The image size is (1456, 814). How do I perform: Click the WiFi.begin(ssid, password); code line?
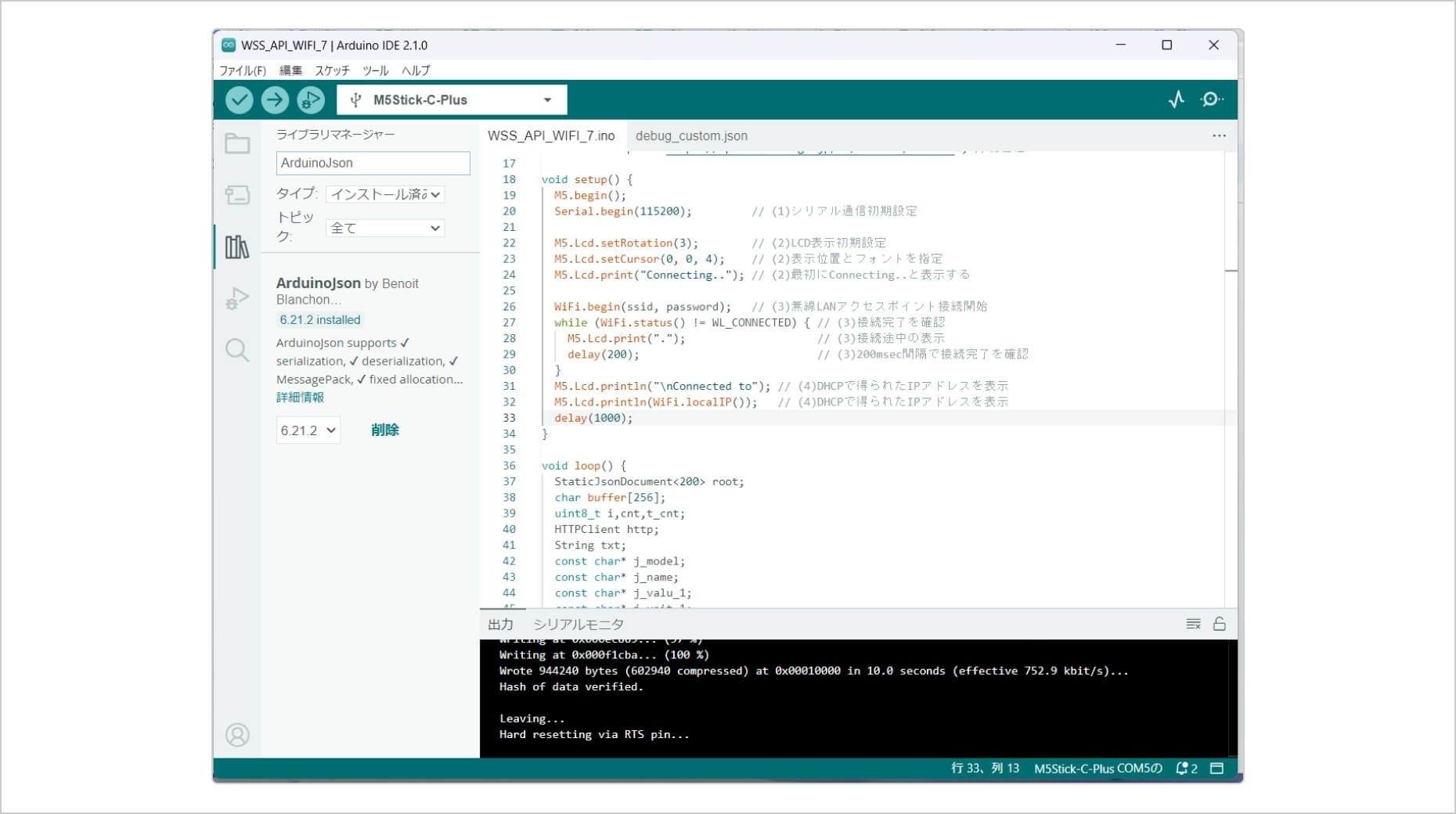643,307
